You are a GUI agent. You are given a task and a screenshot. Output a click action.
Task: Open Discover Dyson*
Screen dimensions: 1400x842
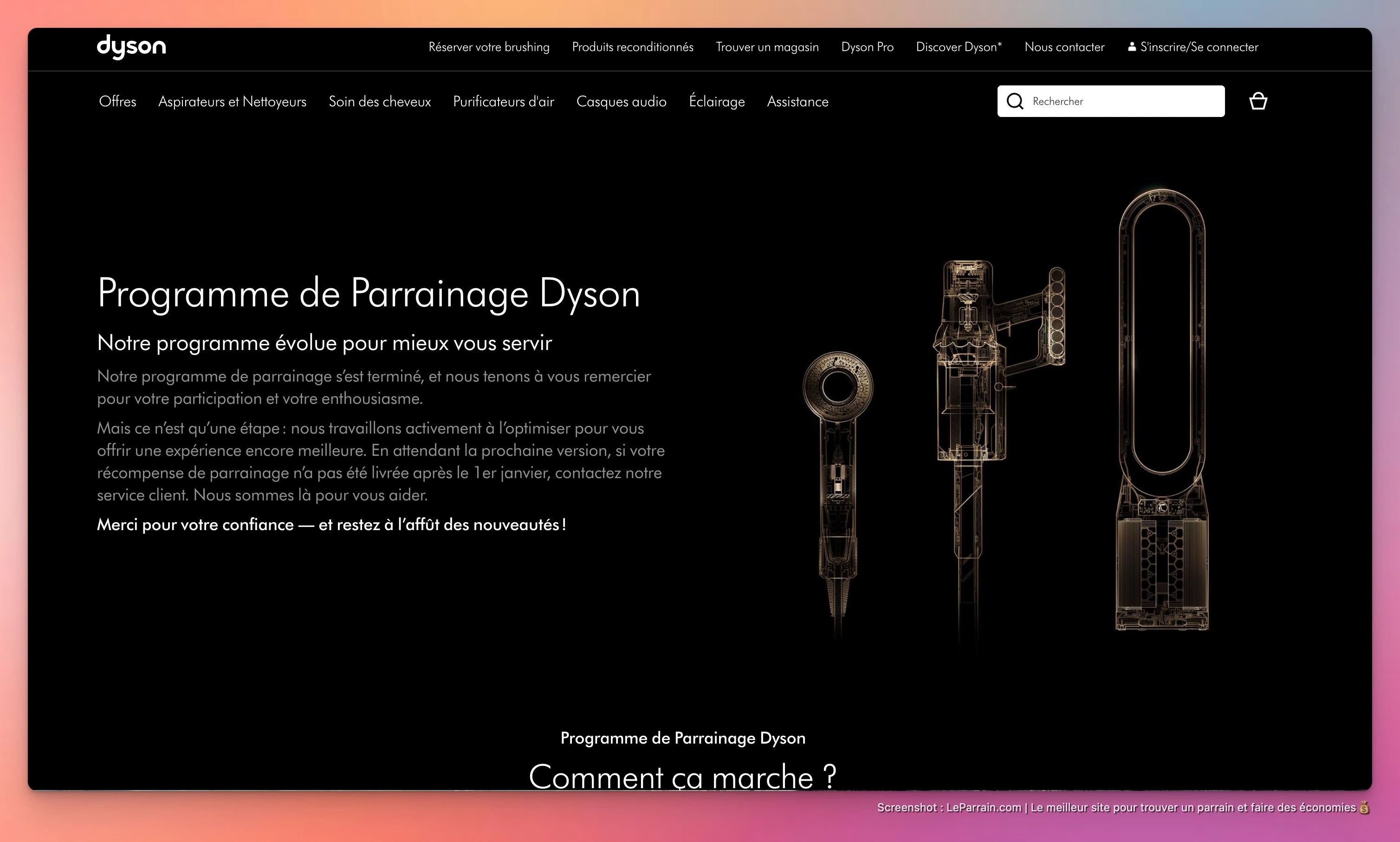(x=959, y=47)
